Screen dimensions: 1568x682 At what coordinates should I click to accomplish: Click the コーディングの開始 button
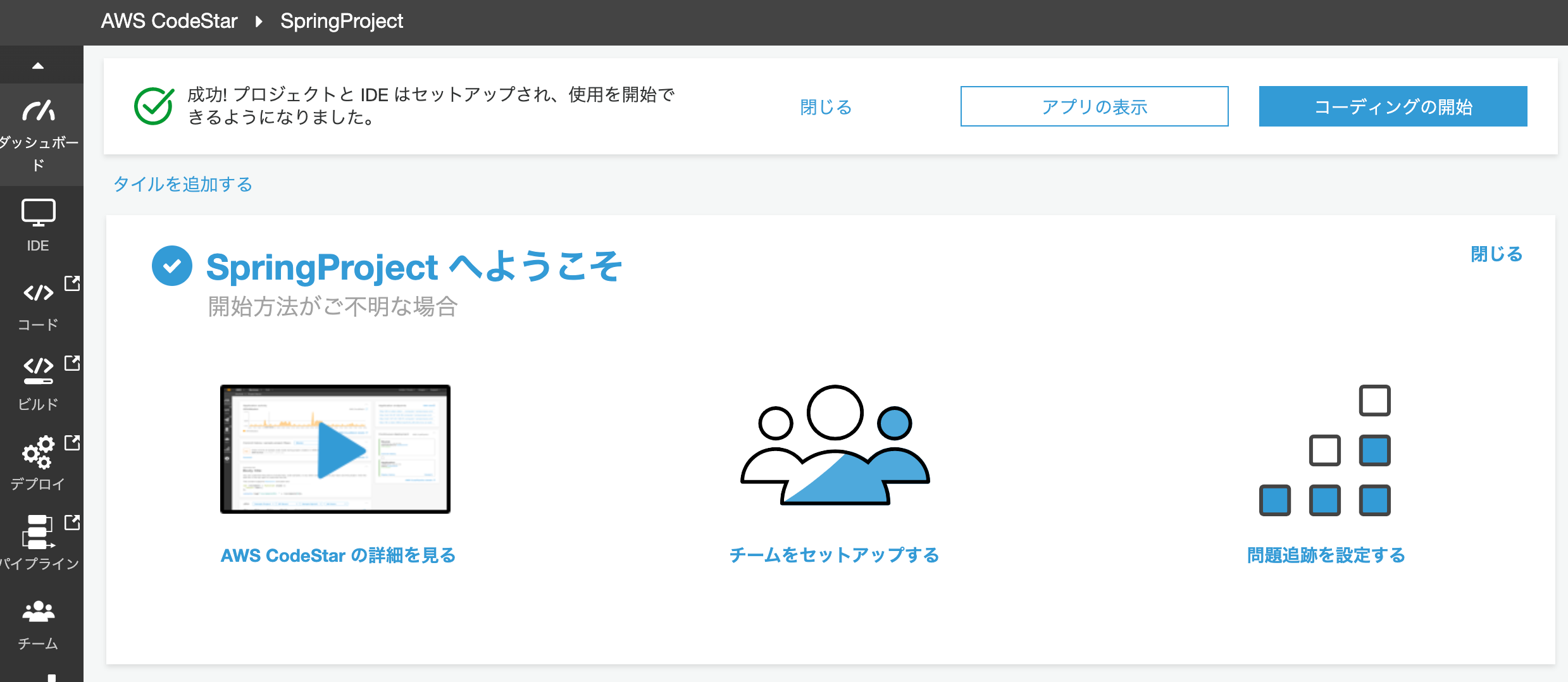coord(1393,106)
